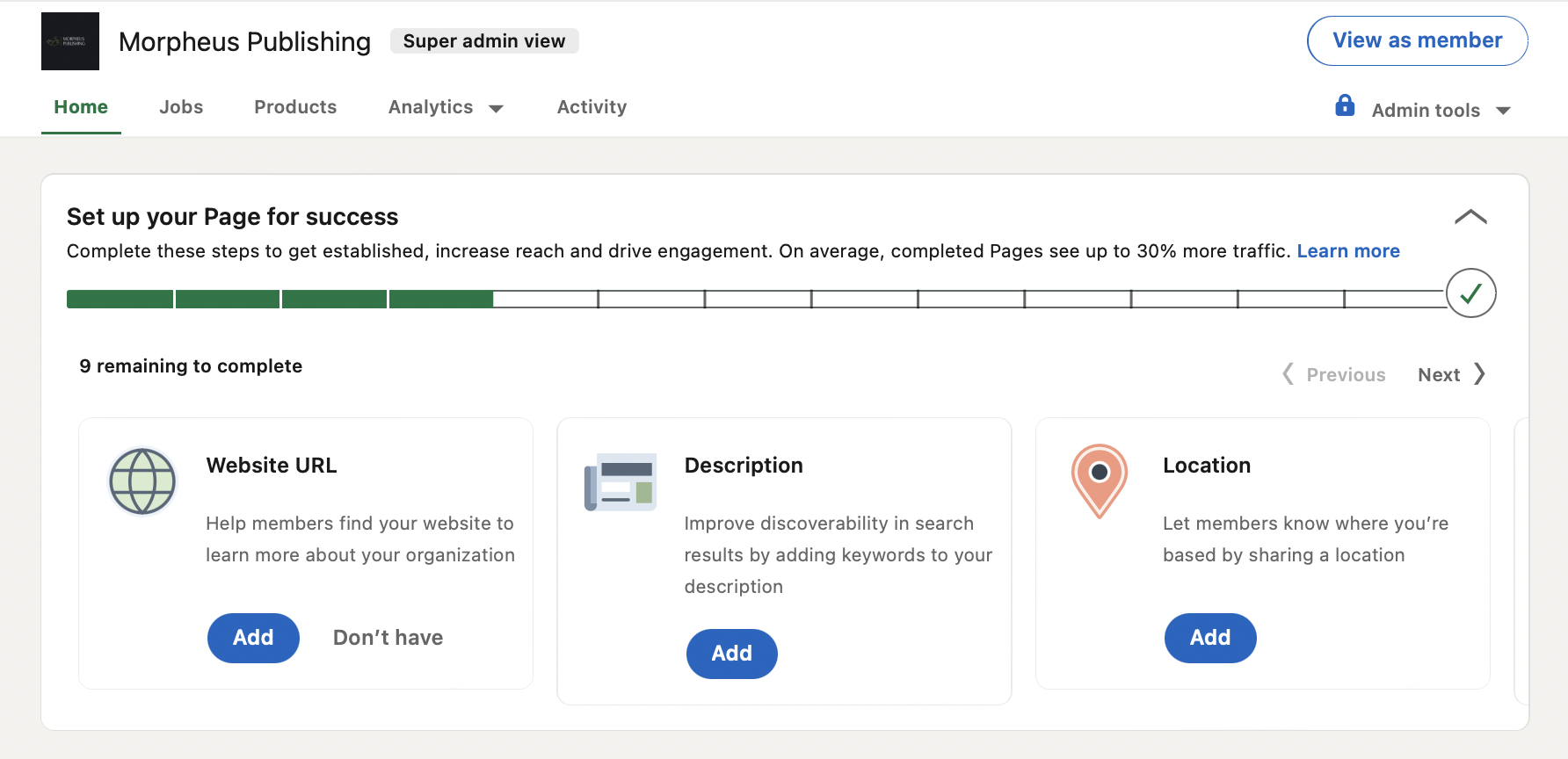Go to Previous setup cards
The height and width of the screenshot is (759, 1568).
coord(1333,374)
